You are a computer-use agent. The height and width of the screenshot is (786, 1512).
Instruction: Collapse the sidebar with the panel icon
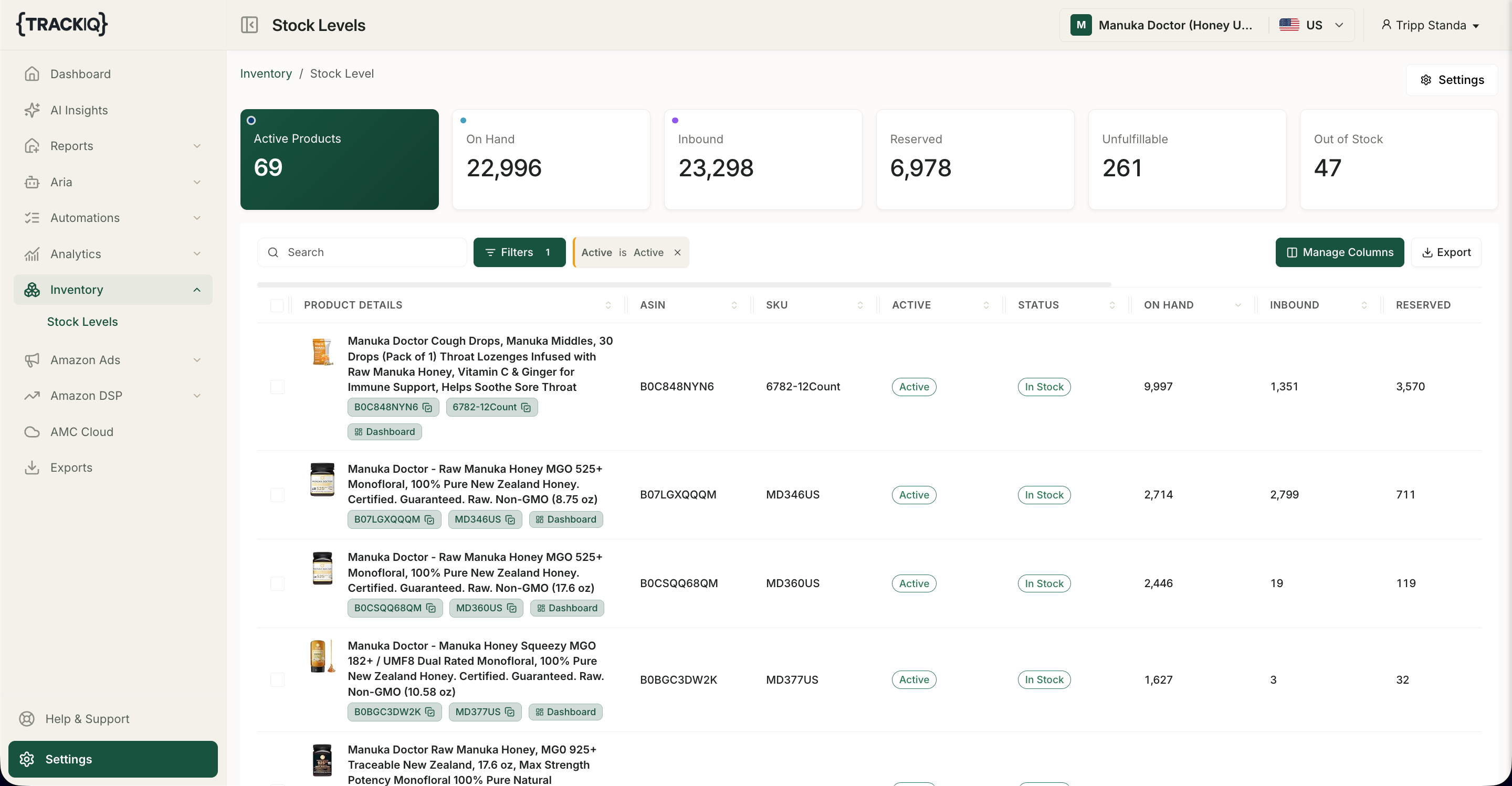[x=249, y=25]
